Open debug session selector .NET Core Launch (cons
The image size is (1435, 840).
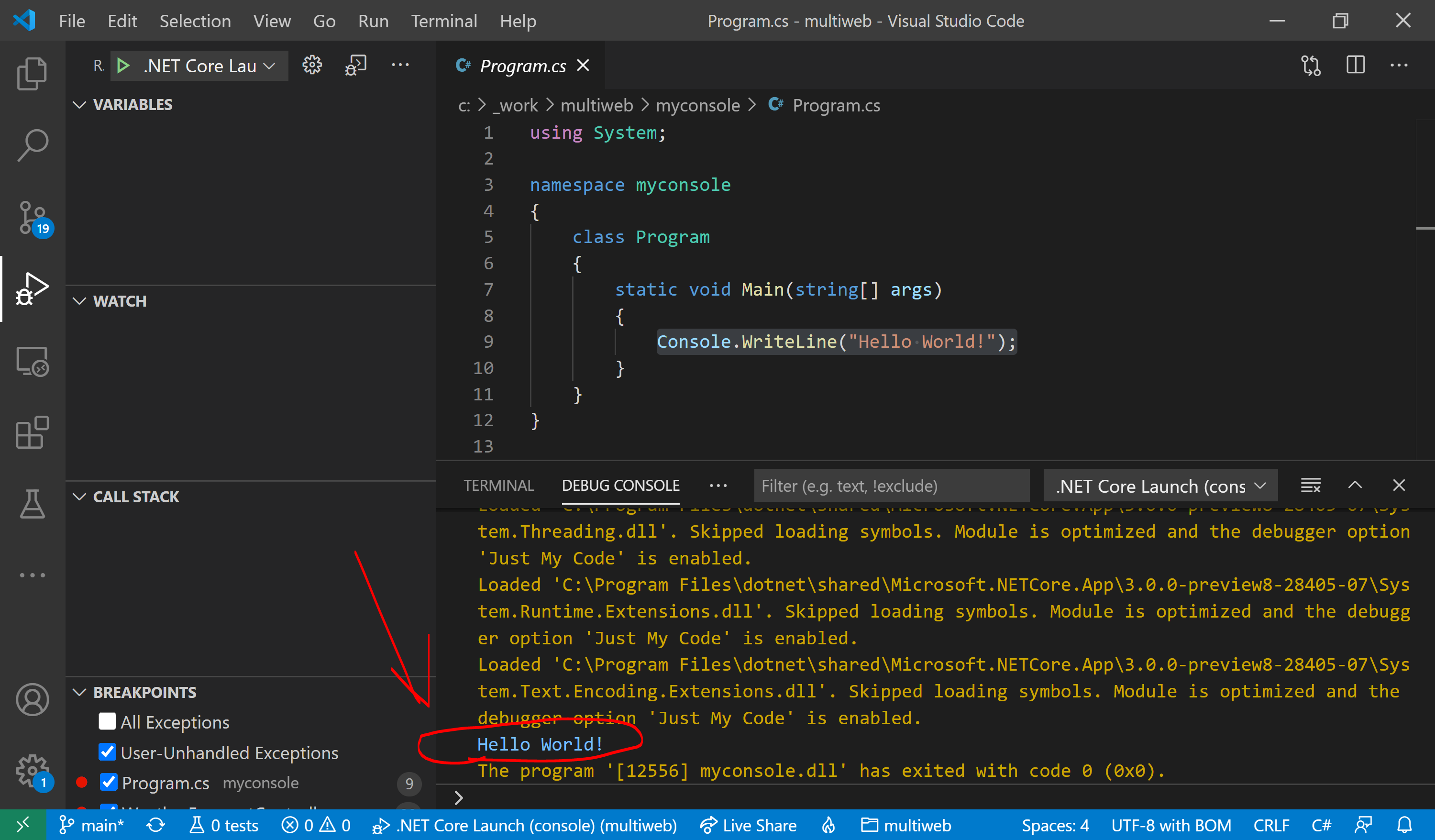pos(1160,486)
